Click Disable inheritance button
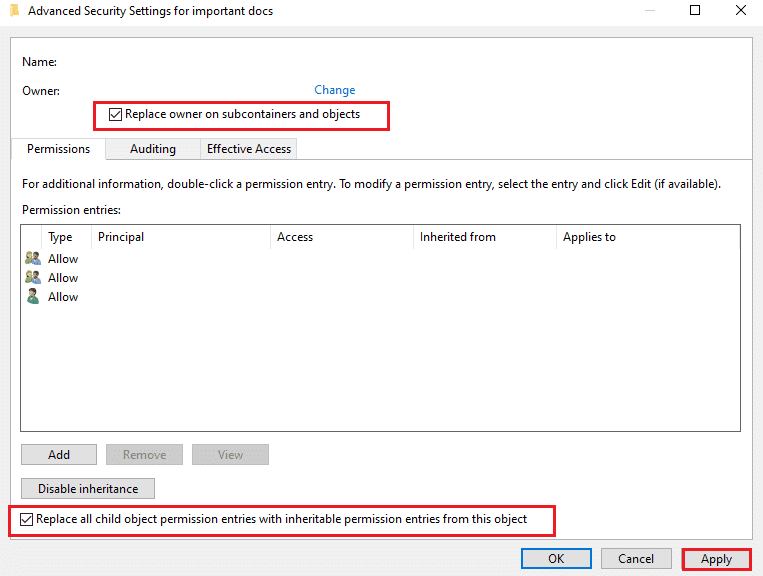Viewport: 763px width, 576px height. pyautogui.click(x=88, y=488)
